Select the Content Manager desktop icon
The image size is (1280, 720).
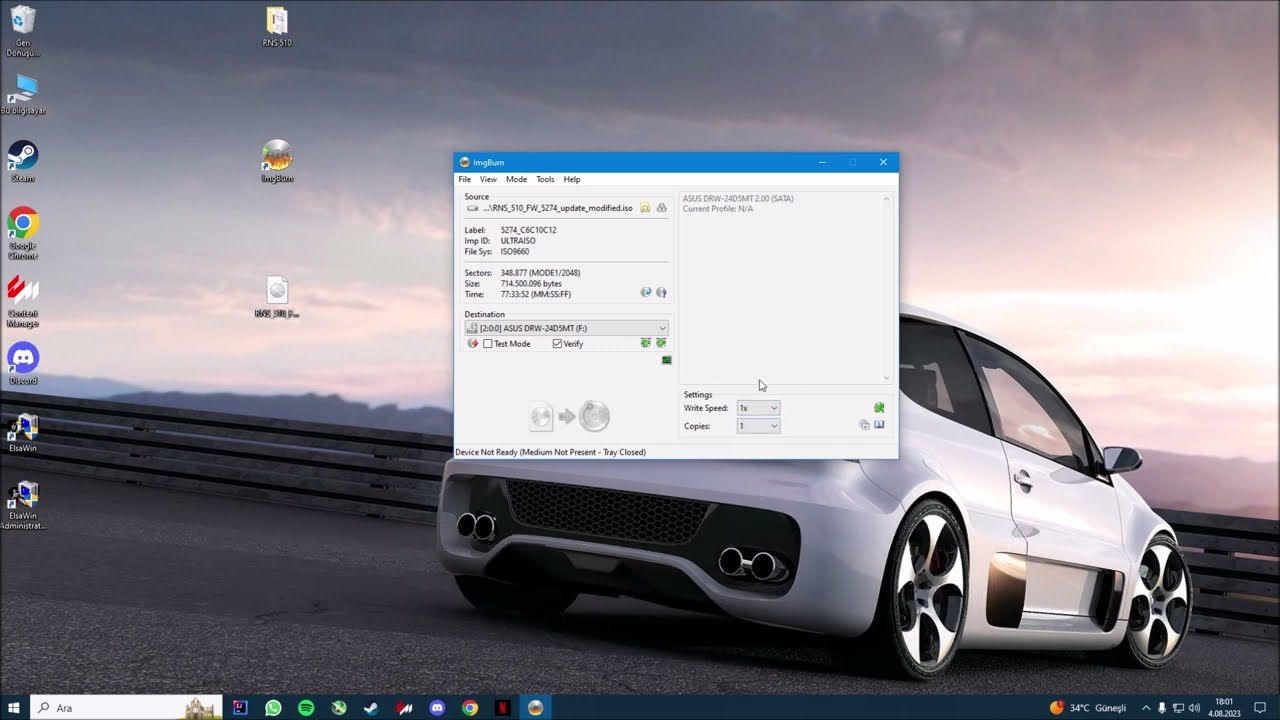coord(22,302)
